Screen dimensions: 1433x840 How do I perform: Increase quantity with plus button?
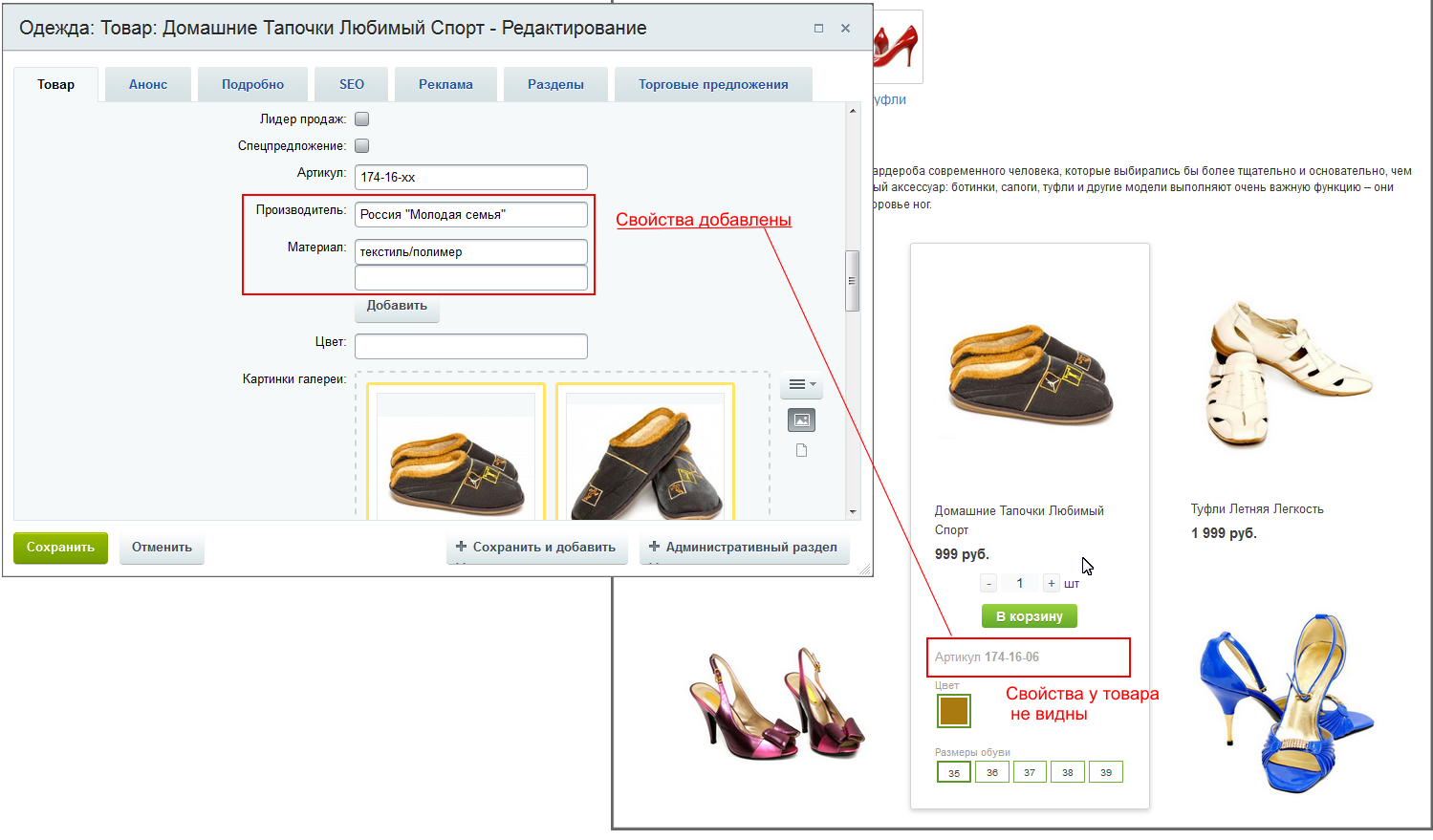[x=1051, y=584]
